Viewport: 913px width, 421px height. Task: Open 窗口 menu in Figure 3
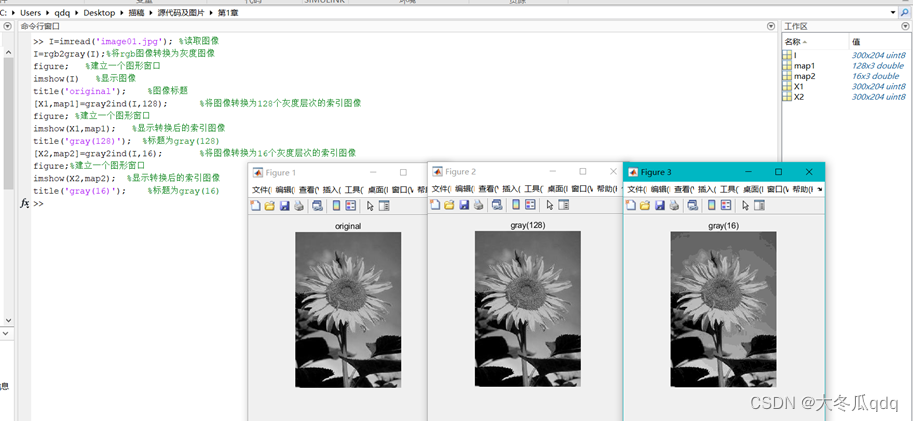[x=777, y=189]
